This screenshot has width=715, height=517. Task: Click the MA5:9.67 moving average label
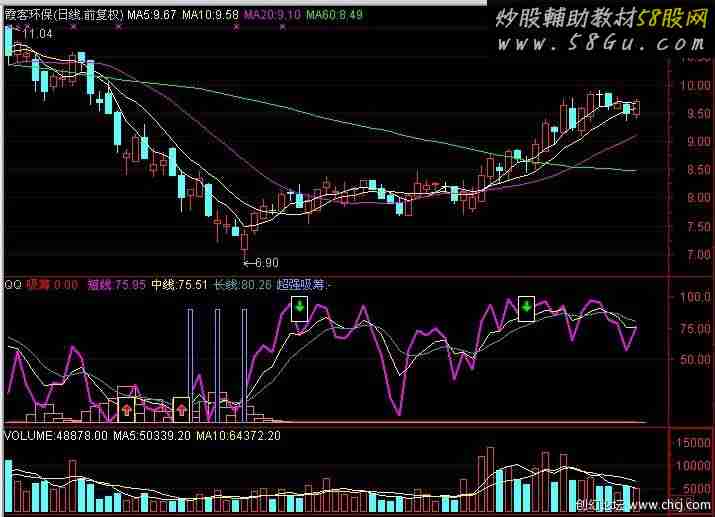coord(152,15)
